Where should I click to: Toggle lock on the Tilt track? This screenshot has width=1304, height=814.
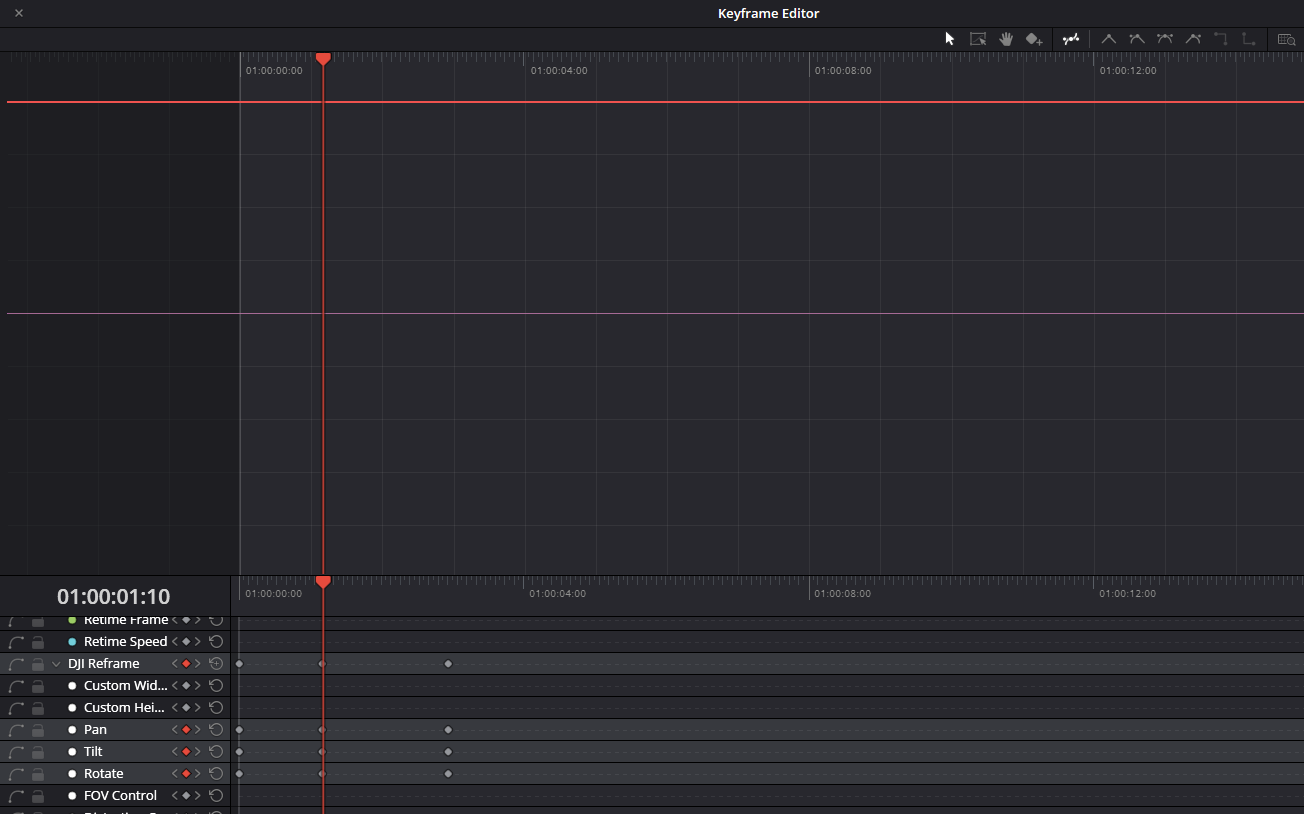[x=38, y=751]
